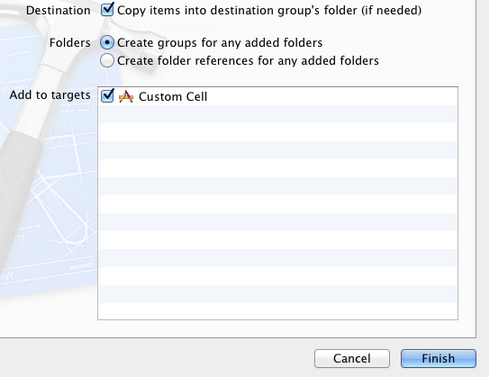Choose Create folder references radio button
489x377 pixels.
tap(107, 61)
